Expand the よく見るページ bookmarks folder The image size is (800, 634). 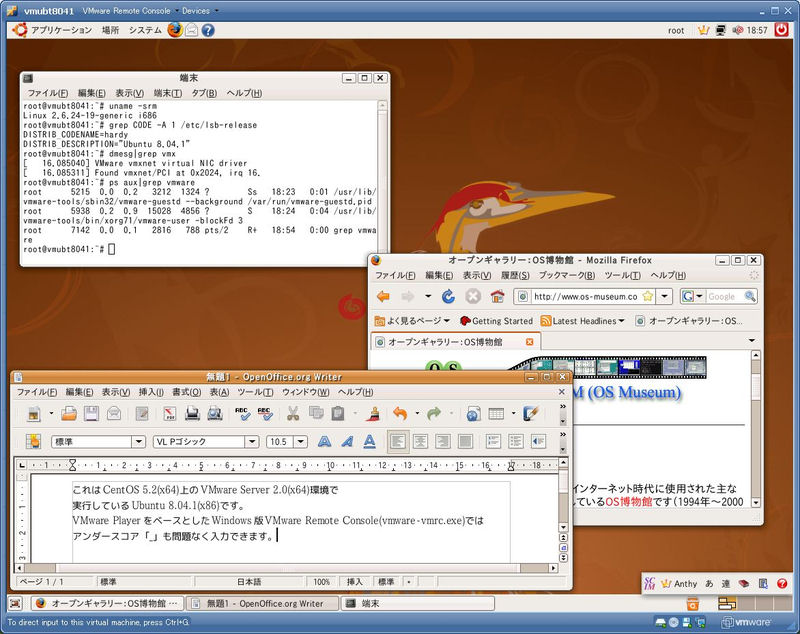(x=412, y=321)
